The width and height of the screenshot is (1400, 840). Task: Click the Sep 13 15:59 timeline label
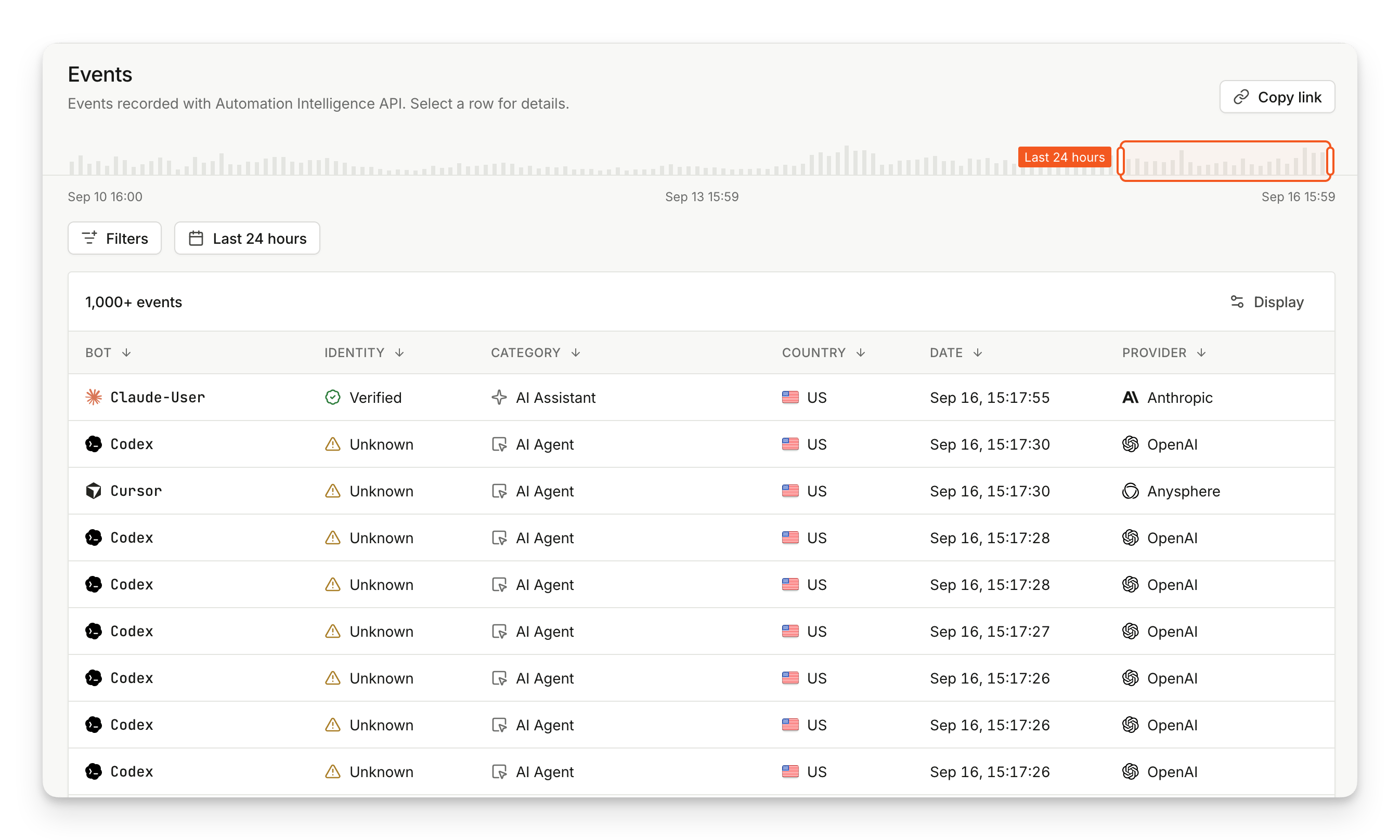(702, 196)
